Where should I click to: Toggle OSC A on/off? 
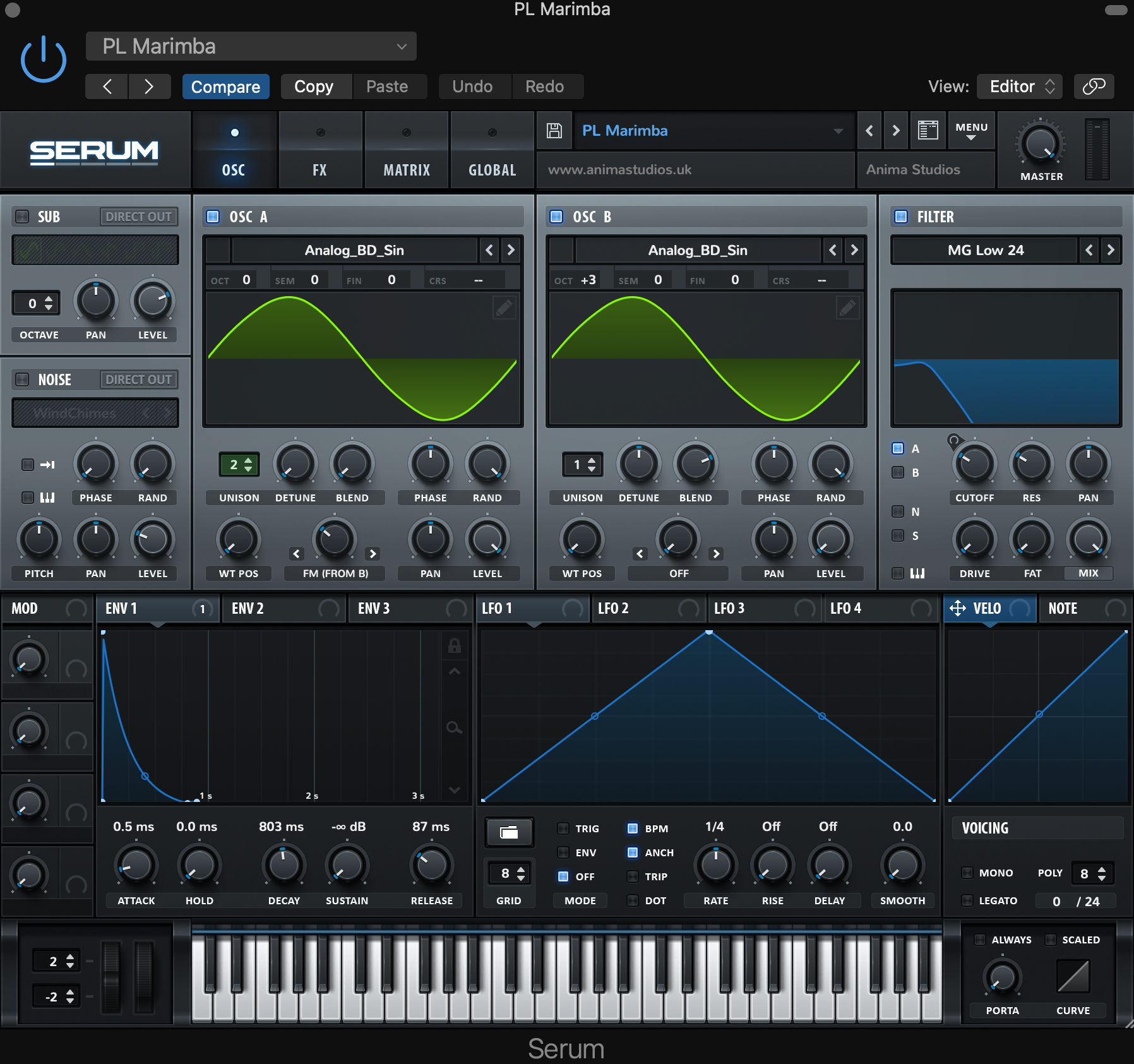(x=213, y=217)
